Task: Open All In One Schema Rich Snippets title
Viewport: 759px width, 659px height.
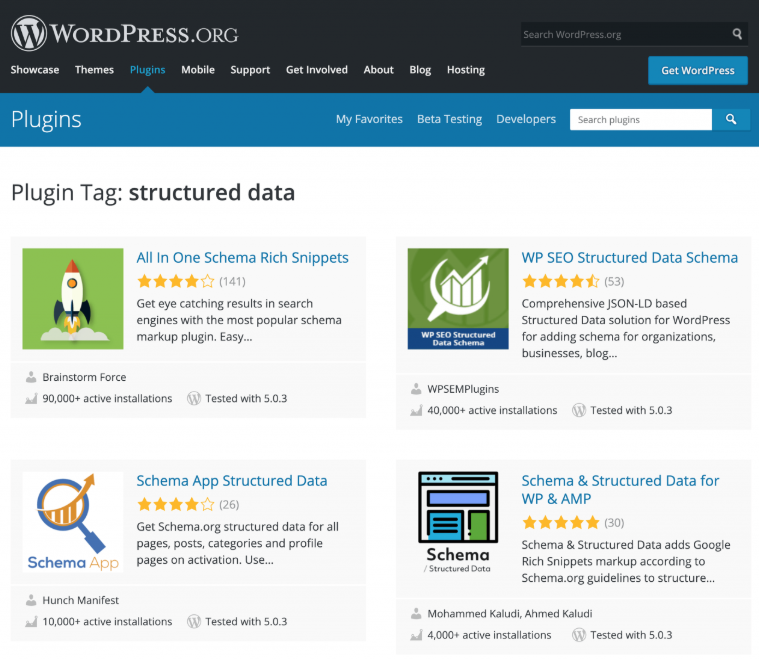Action: coord(243,258)
